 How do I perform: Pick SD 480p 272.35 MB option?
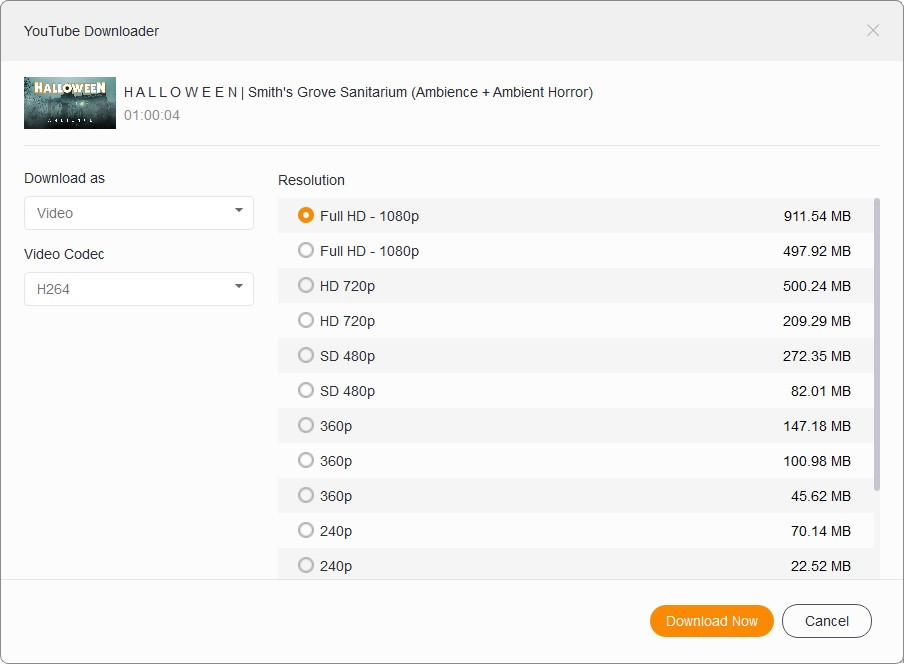306,355
